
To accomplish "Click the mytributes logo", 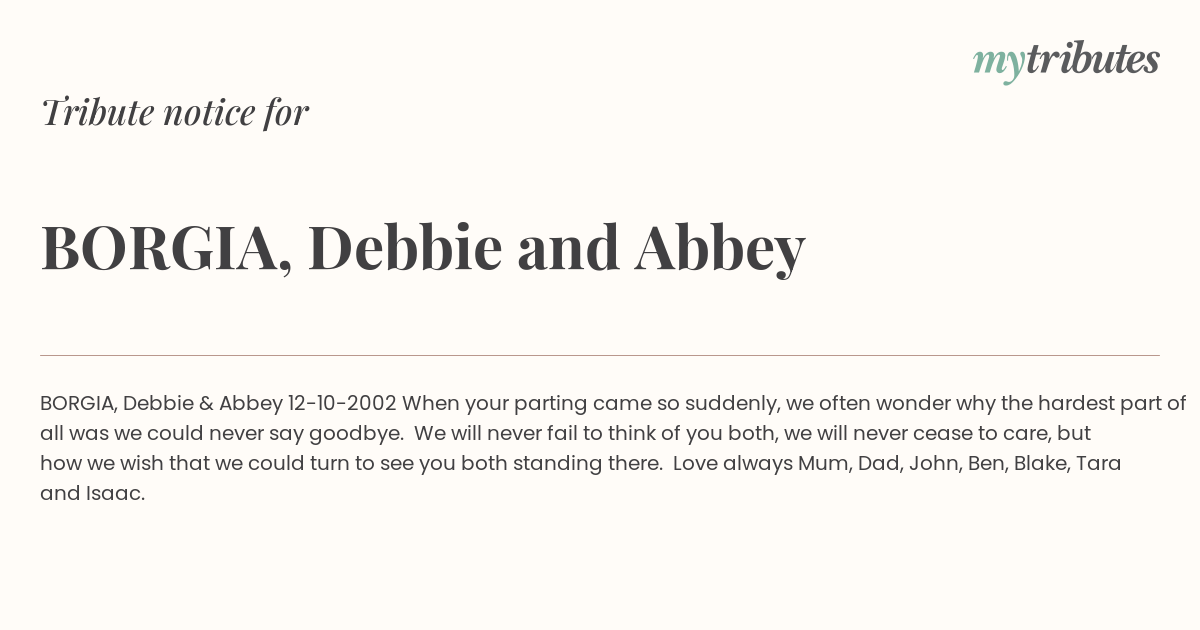I will 1066,61.
